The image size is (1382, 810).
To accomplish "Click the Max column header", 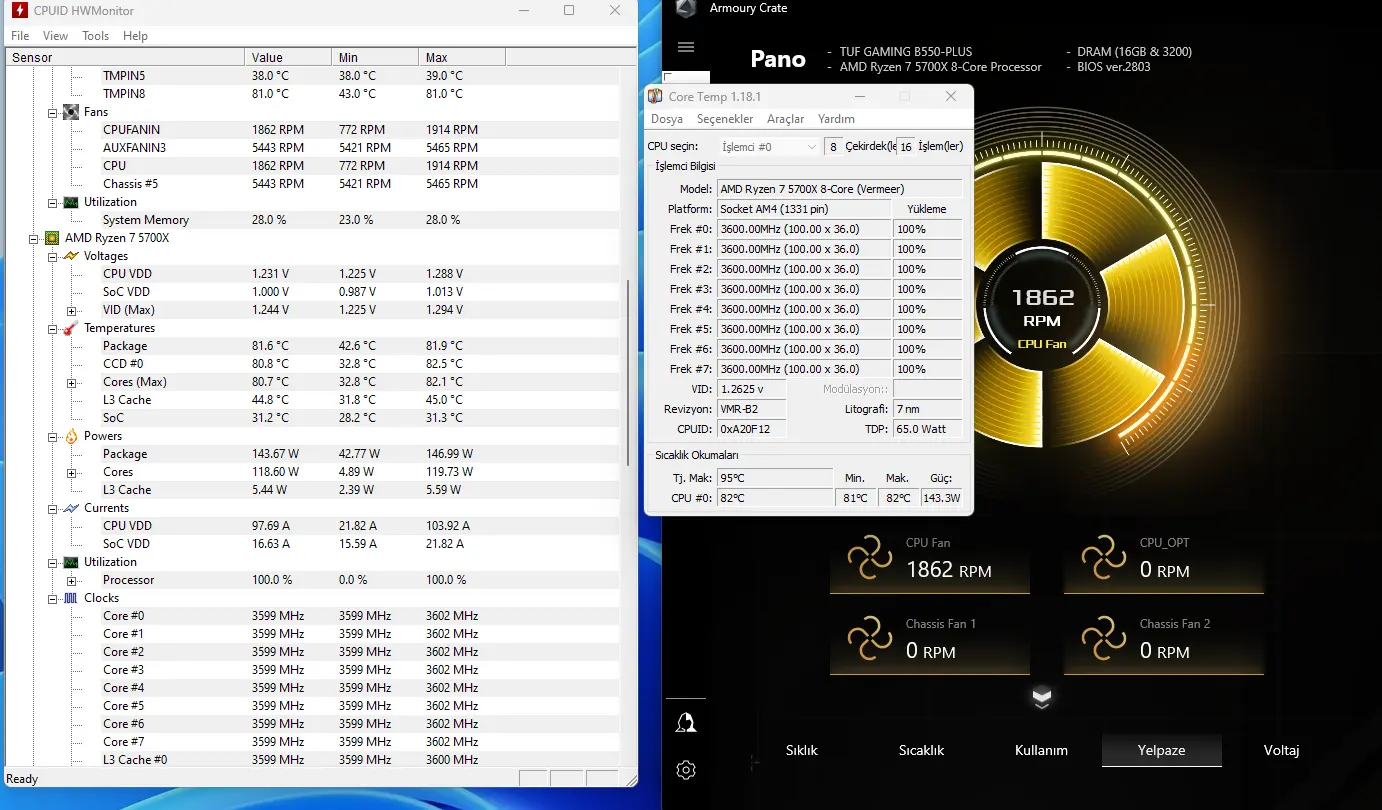I will point(462,57).
